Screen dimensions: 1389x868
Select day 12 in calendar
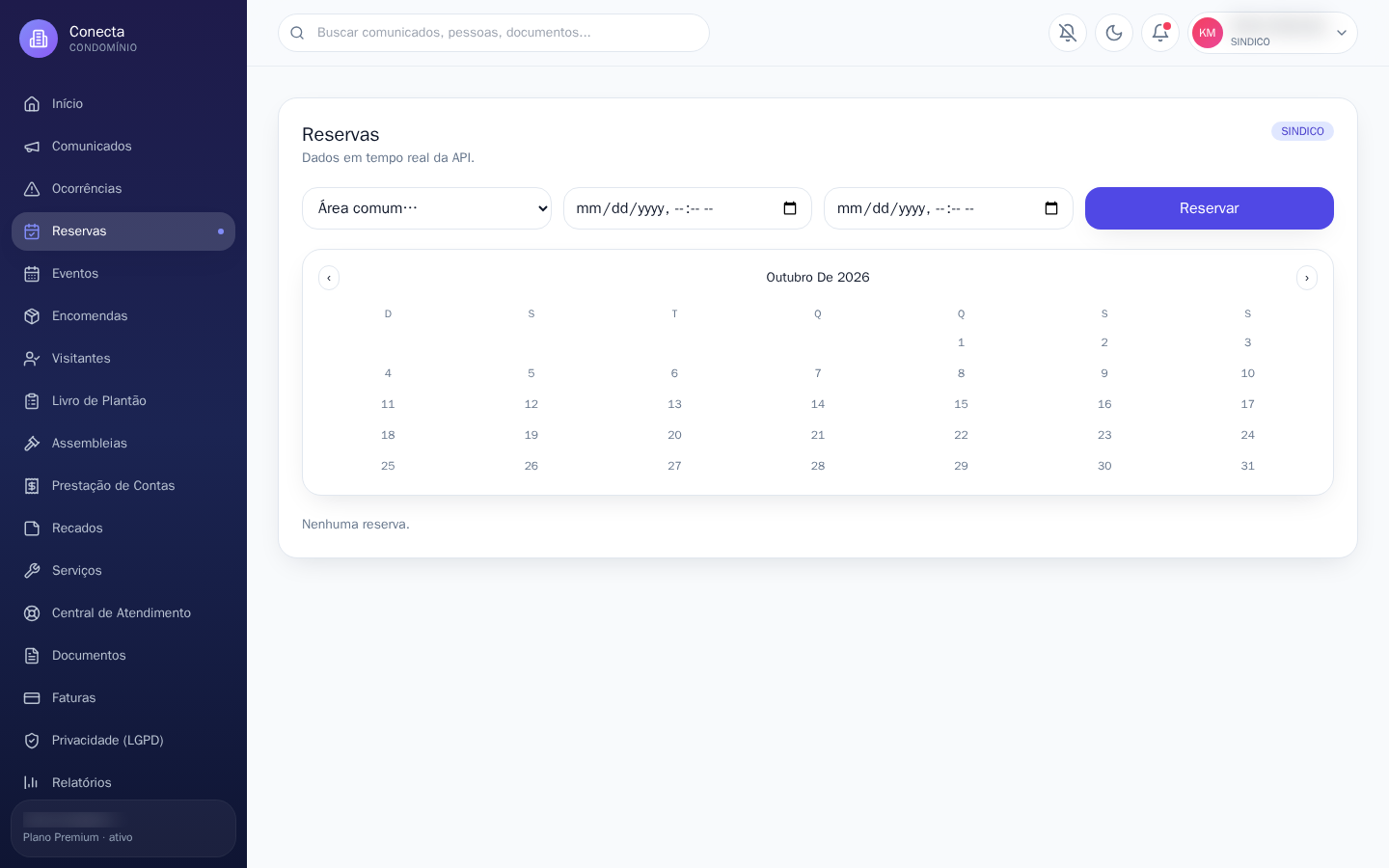pyautogui.click(x=531, y=404)
